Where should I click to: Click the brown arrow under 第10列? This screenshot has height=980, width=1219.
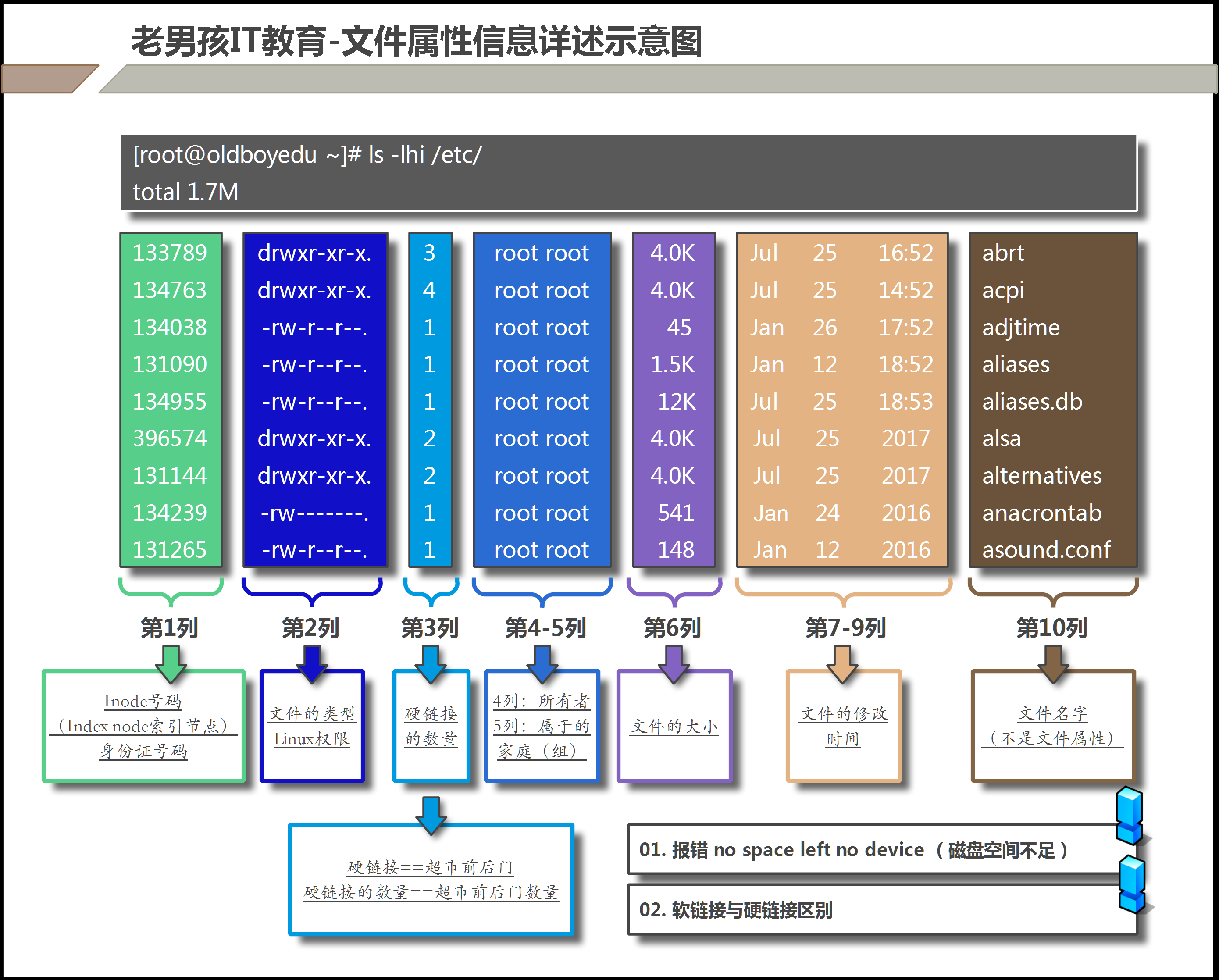pos(1053,663)
